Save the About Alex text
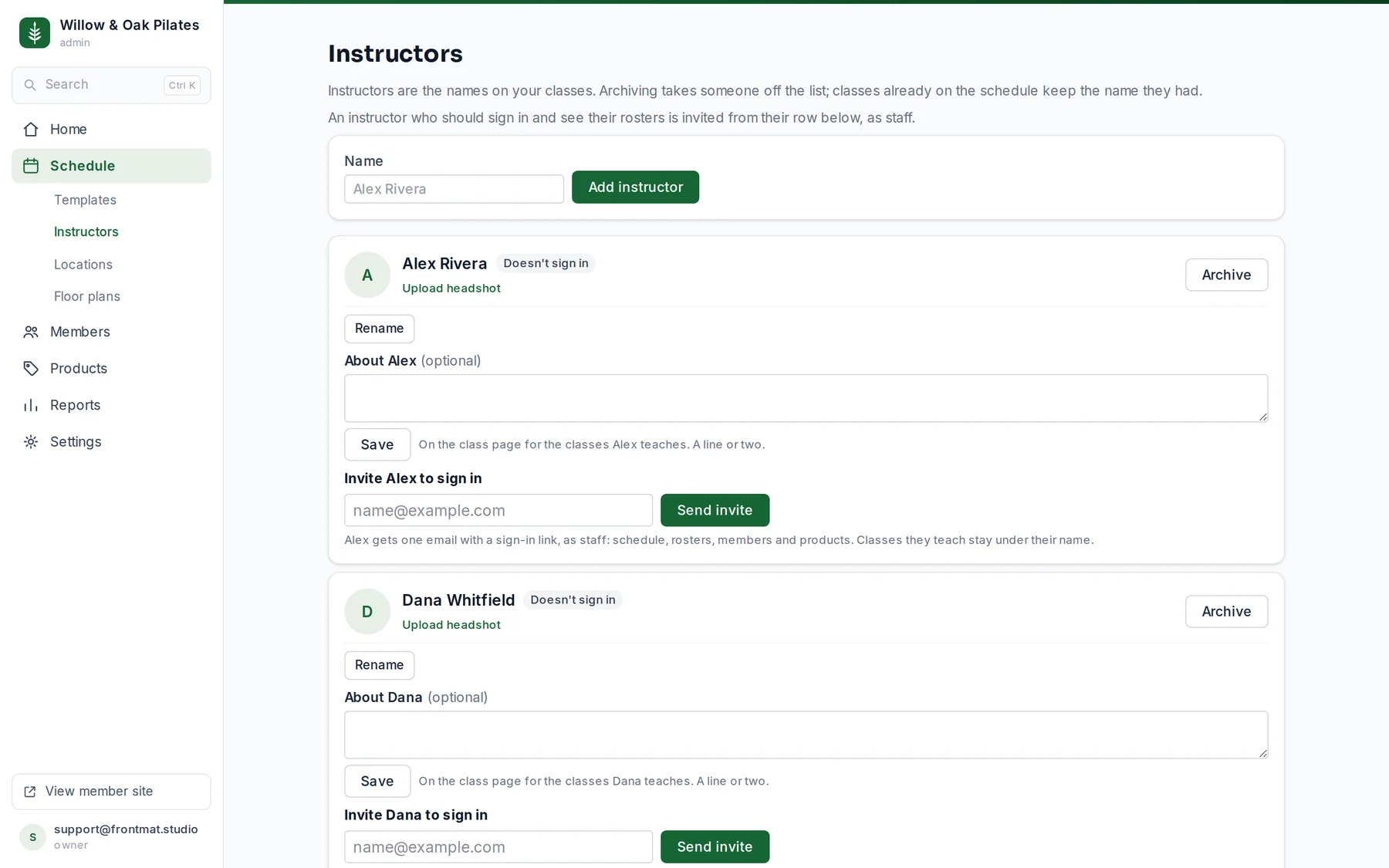Viewport: 1389px width, 868px height. coord(377,444)
